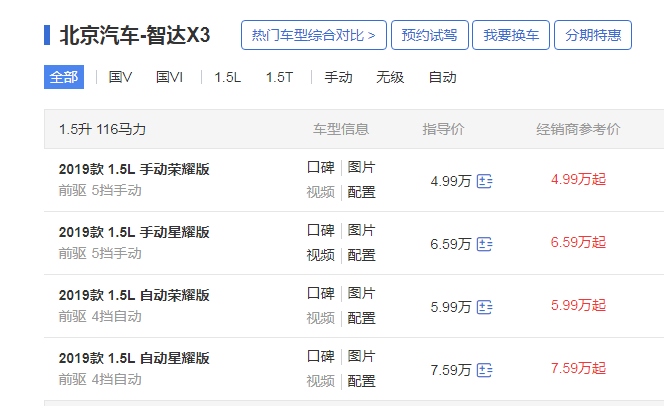
Task: Click the 分期特惠 button
Action: pos(593,35)
